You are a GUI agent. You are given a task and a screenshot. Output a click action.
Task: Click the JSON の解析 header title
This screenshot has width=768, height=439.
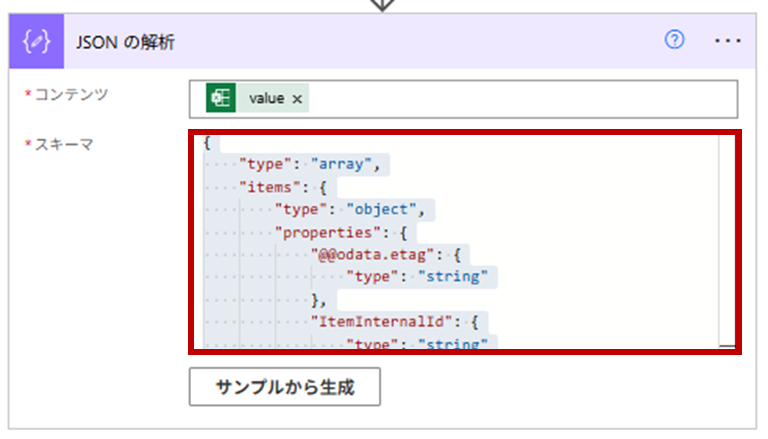point(125,42)
